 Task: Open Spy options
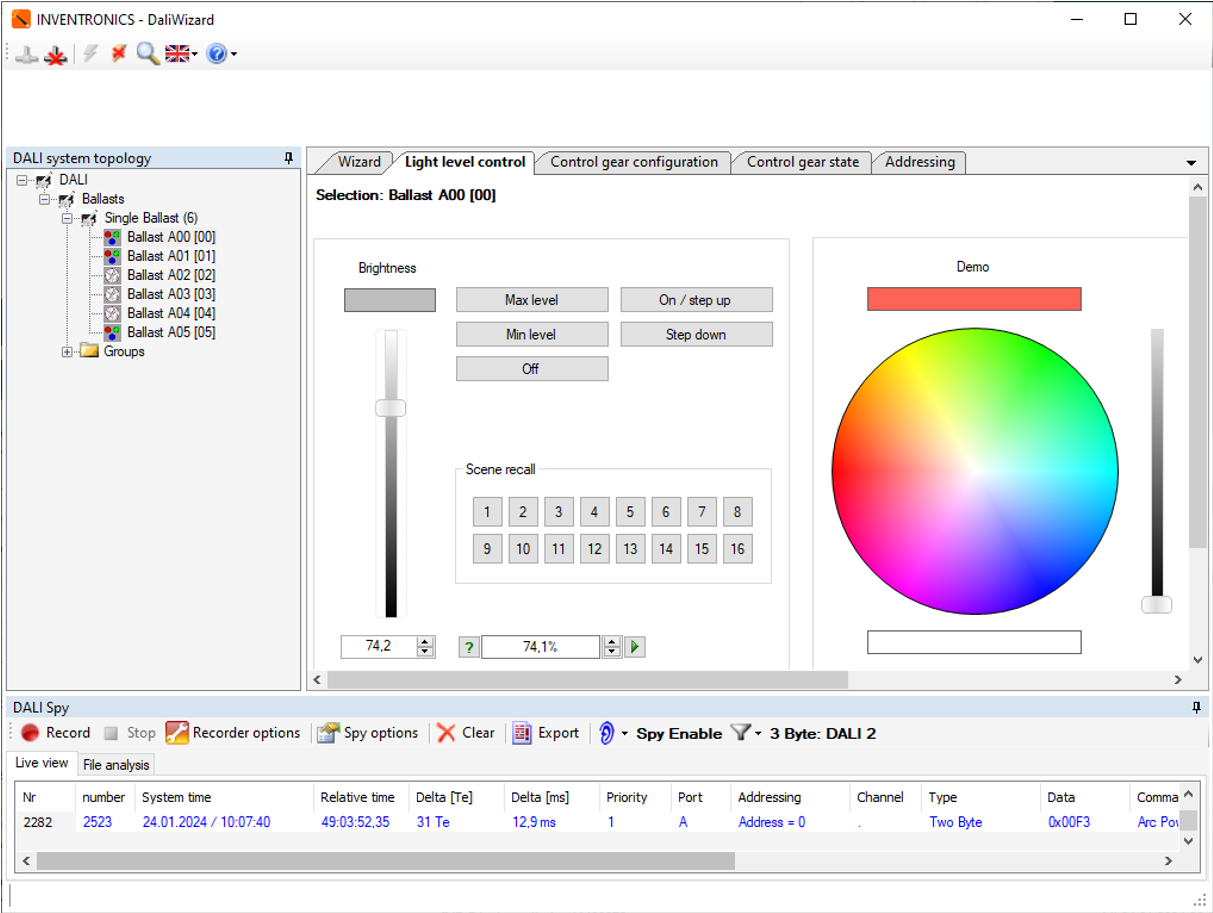tap(368, 733)
